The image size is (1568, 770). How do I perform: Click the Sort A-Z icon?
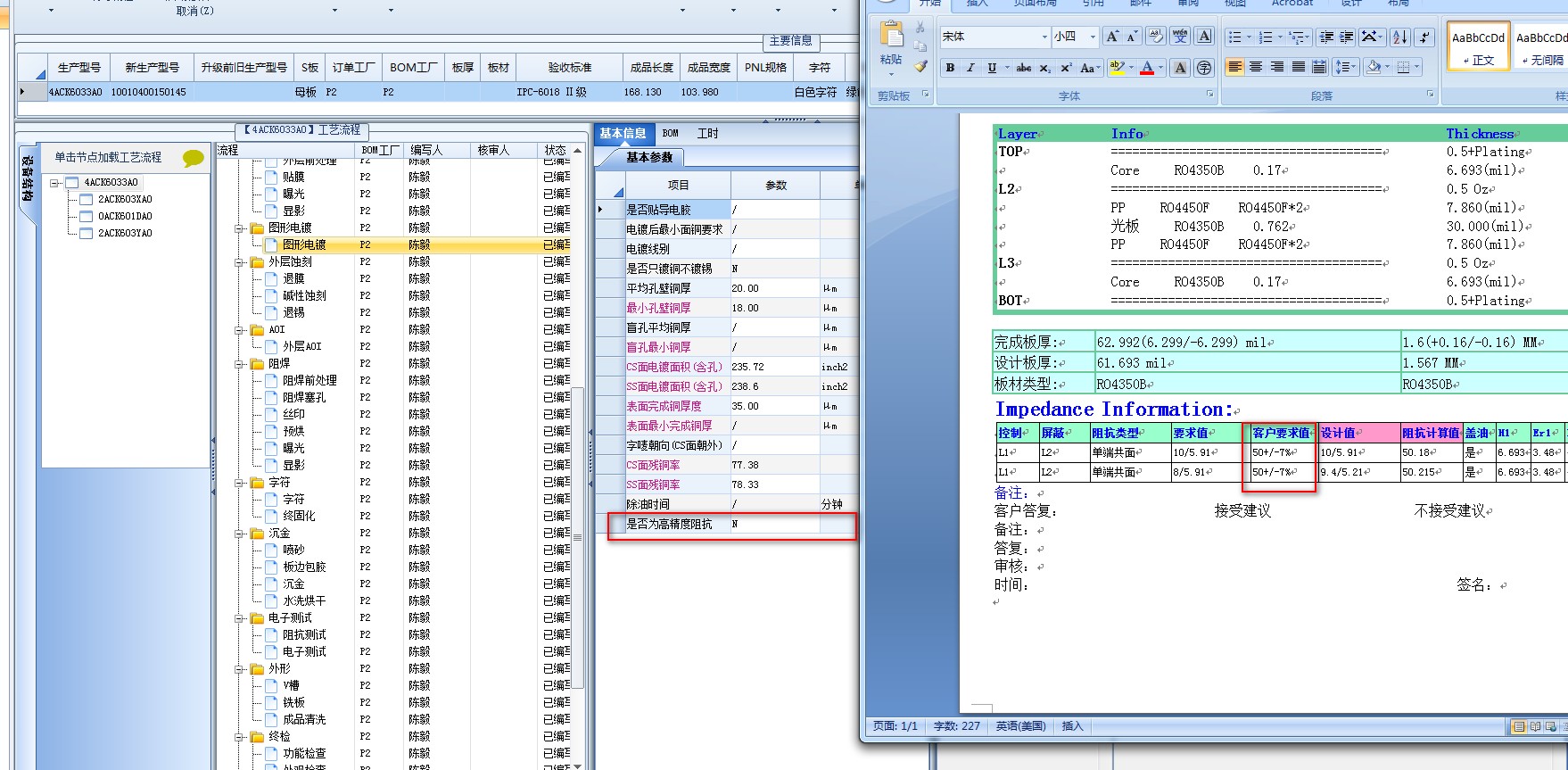coord(1400,37)
